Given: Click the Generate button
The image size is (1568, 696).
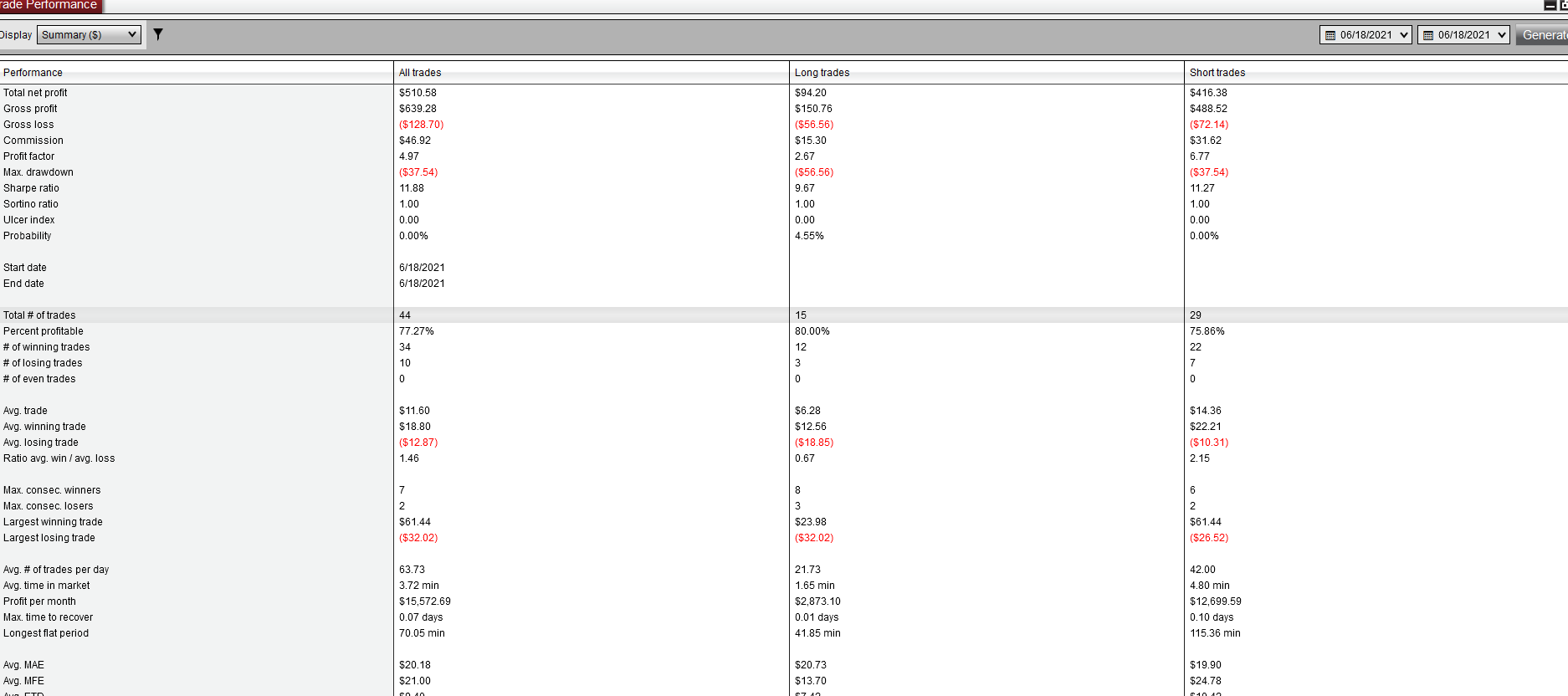Looking at the screenshot, I should tap(1543, 35).
